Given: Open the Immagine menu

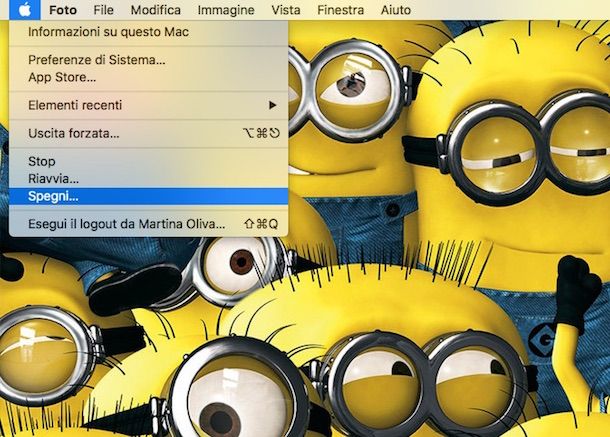Looking at the screenshot, I should point(226,10).
